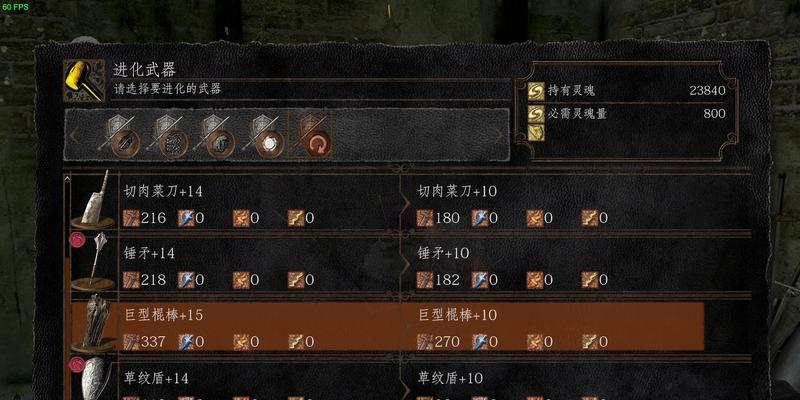Select the second dotted-stone infusion tab
This screenshot has height=400, width=800.
pos(168,135)
